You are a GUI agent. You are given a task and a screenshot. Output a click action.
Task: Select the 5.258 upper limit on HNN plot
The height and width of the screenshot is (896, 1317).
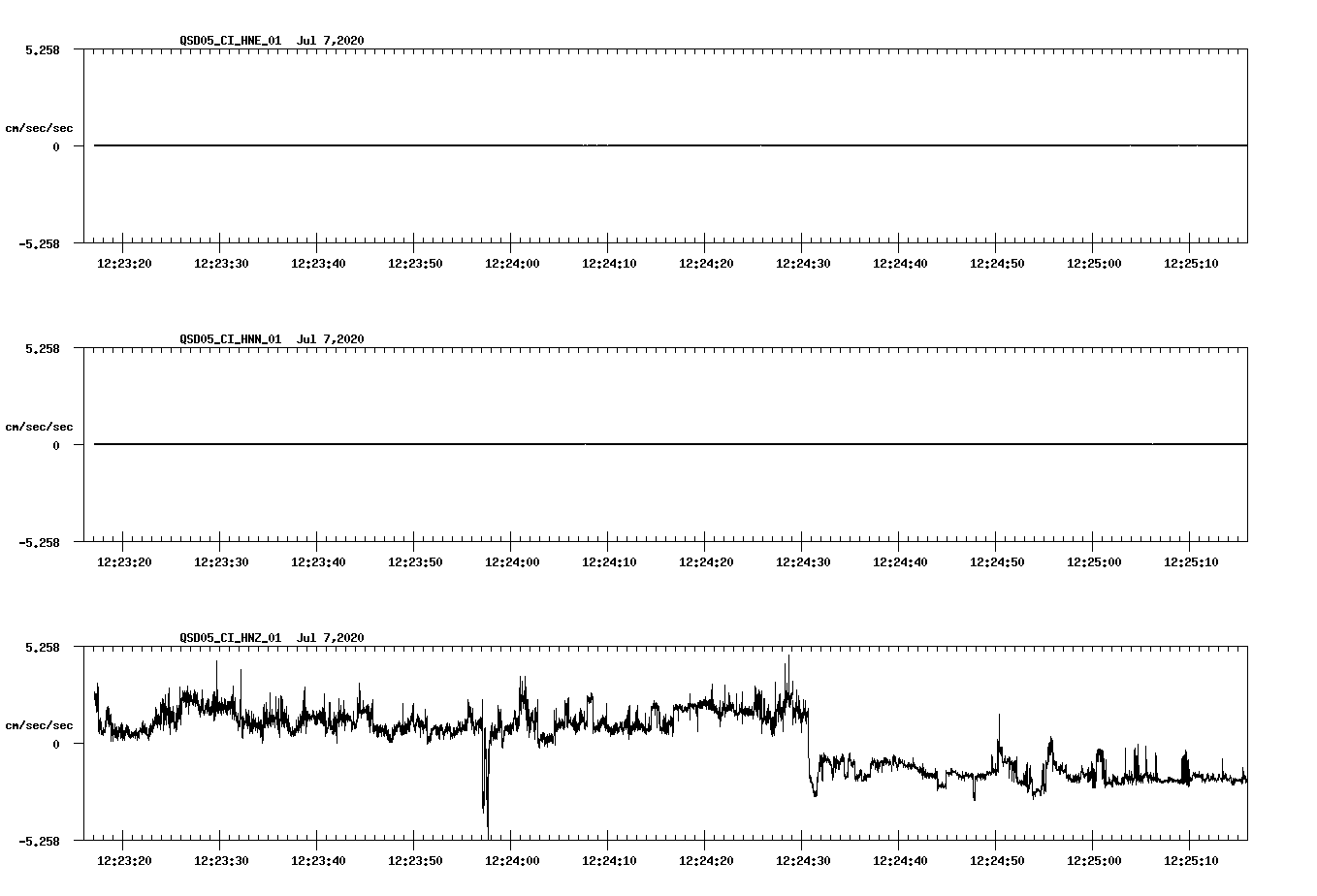click(43, 349)
